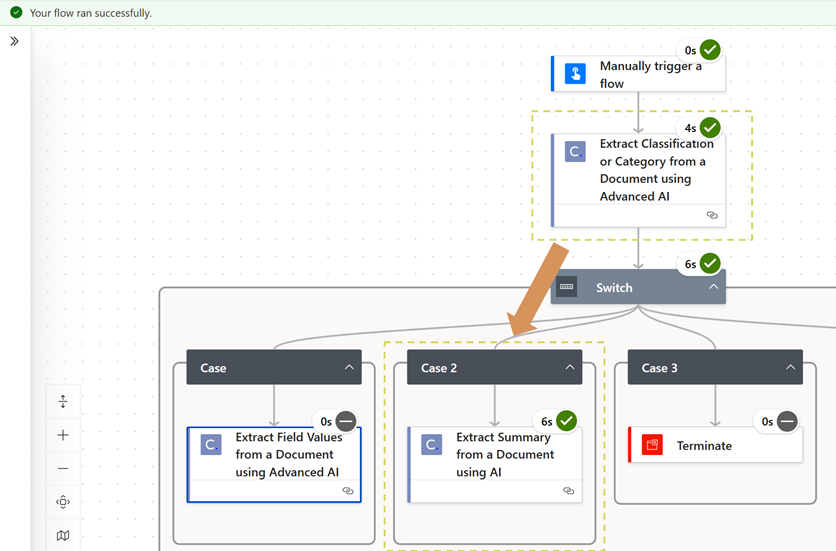
Task: Click the Switch control icon
Action: tap(567, 287)
